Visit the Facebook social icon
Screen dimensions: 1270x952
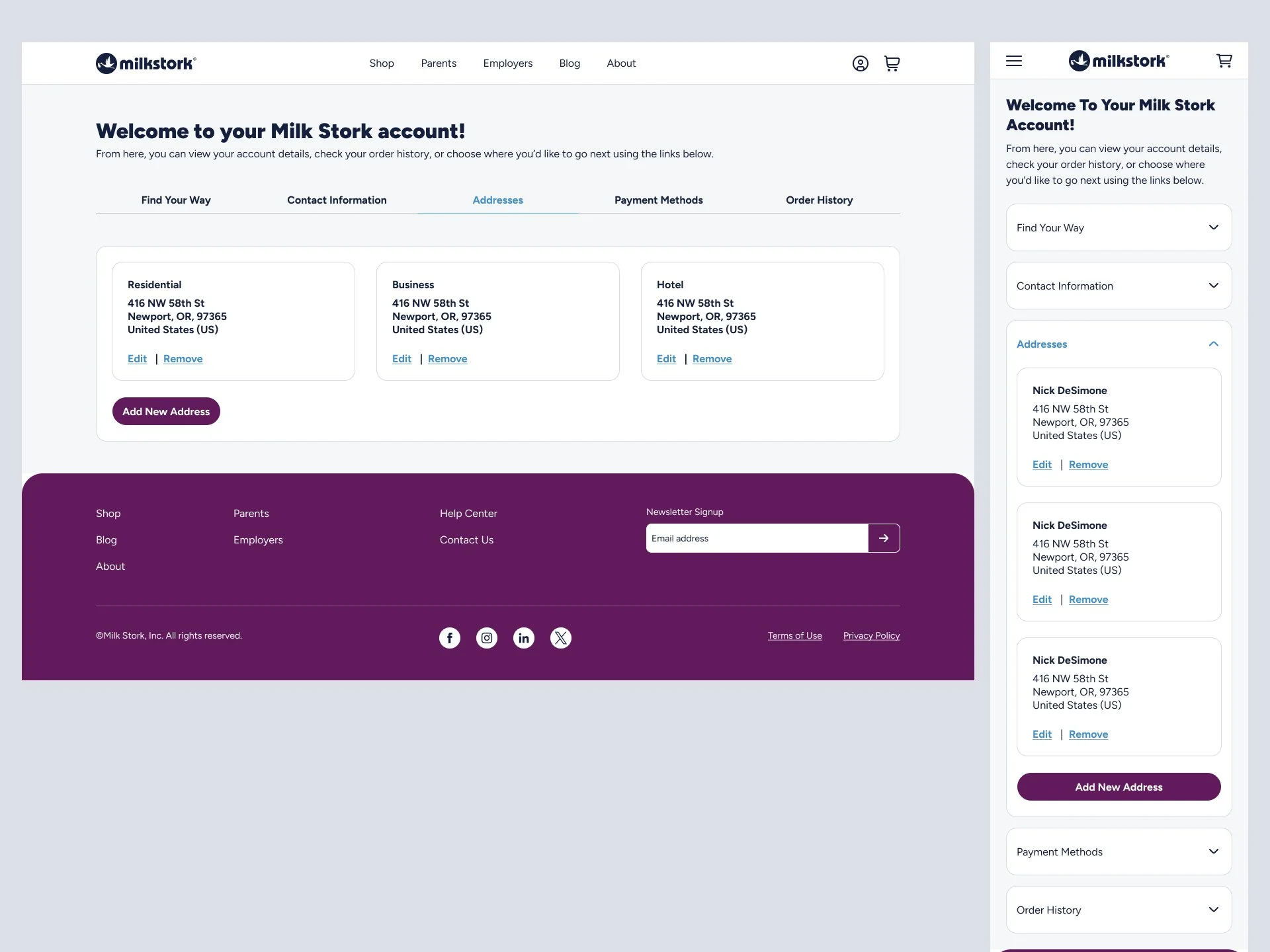click(x=449, y=637)
